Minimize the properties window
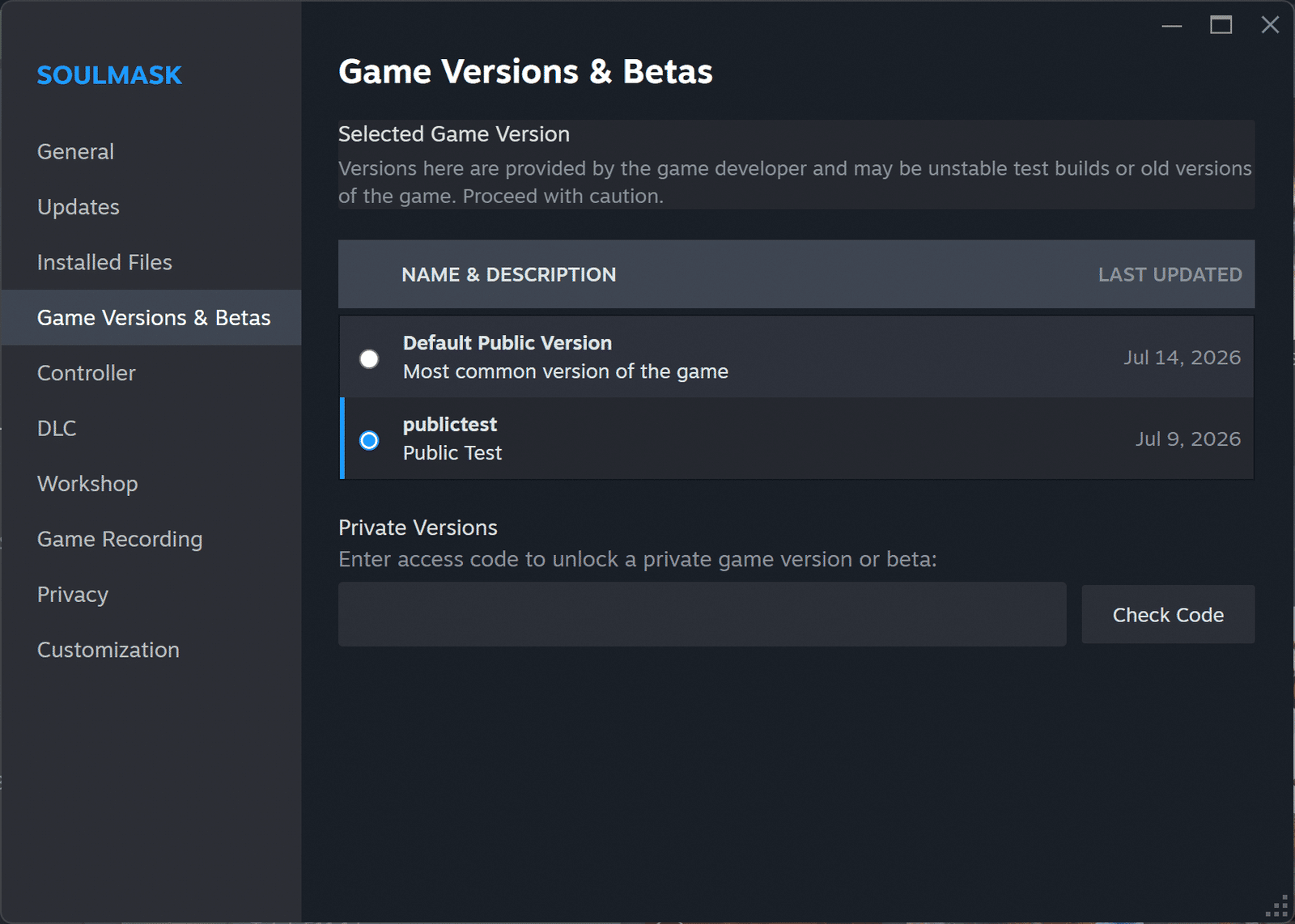 click(x=1172, y=26)
